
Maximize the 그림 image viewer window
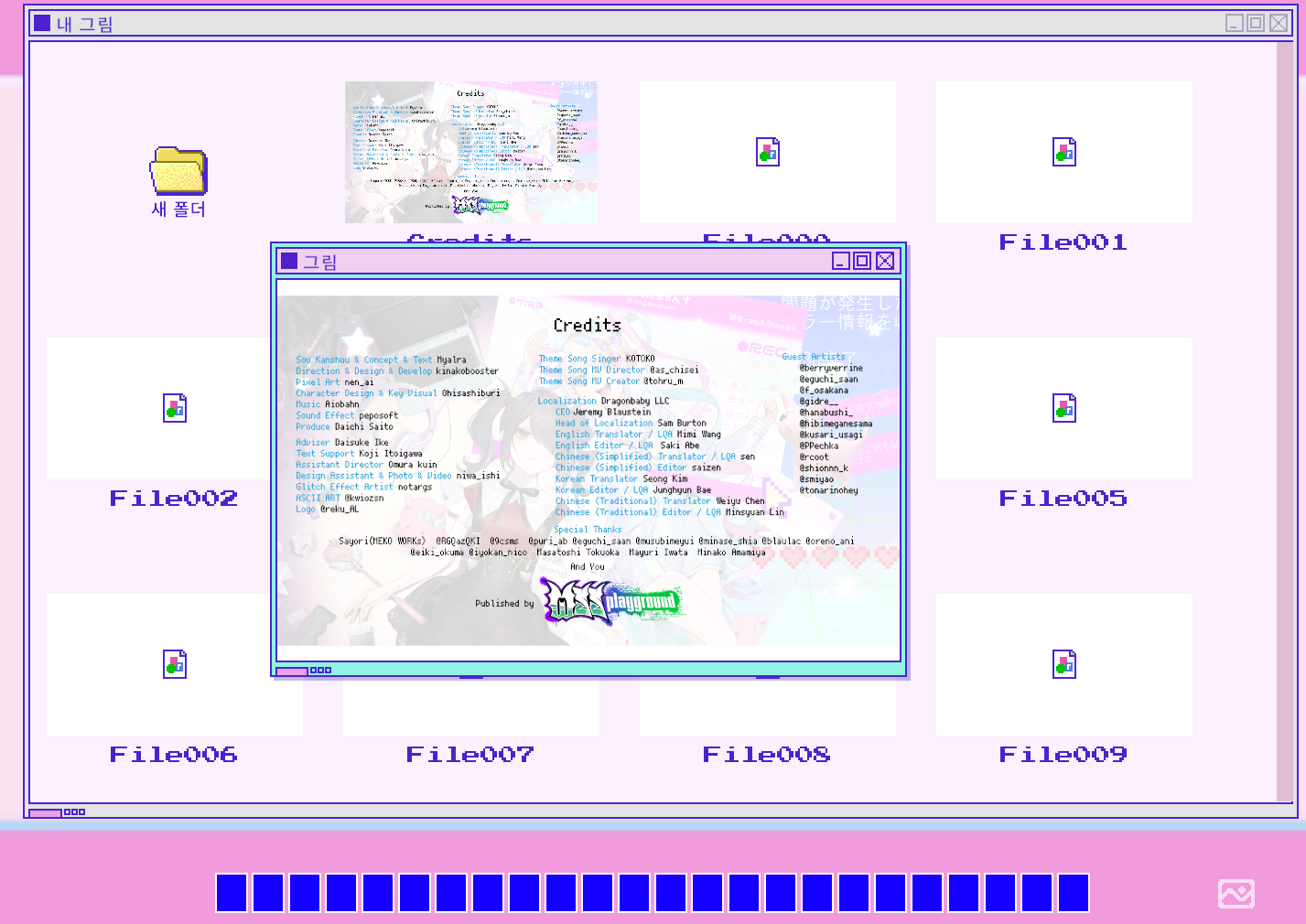click(x=862, y=261)
